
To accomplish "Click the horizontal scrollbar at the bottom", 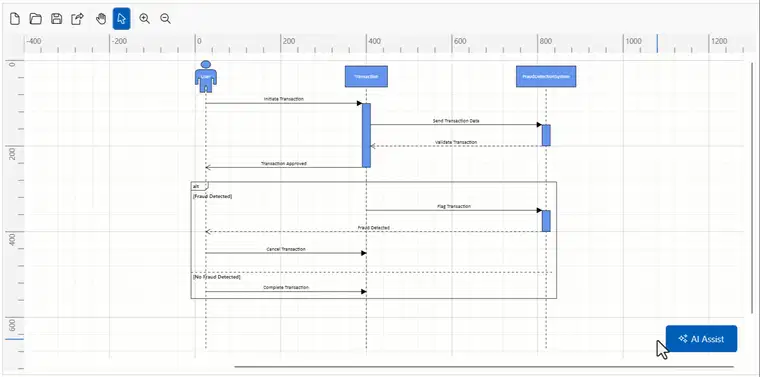I will [484, 367].
